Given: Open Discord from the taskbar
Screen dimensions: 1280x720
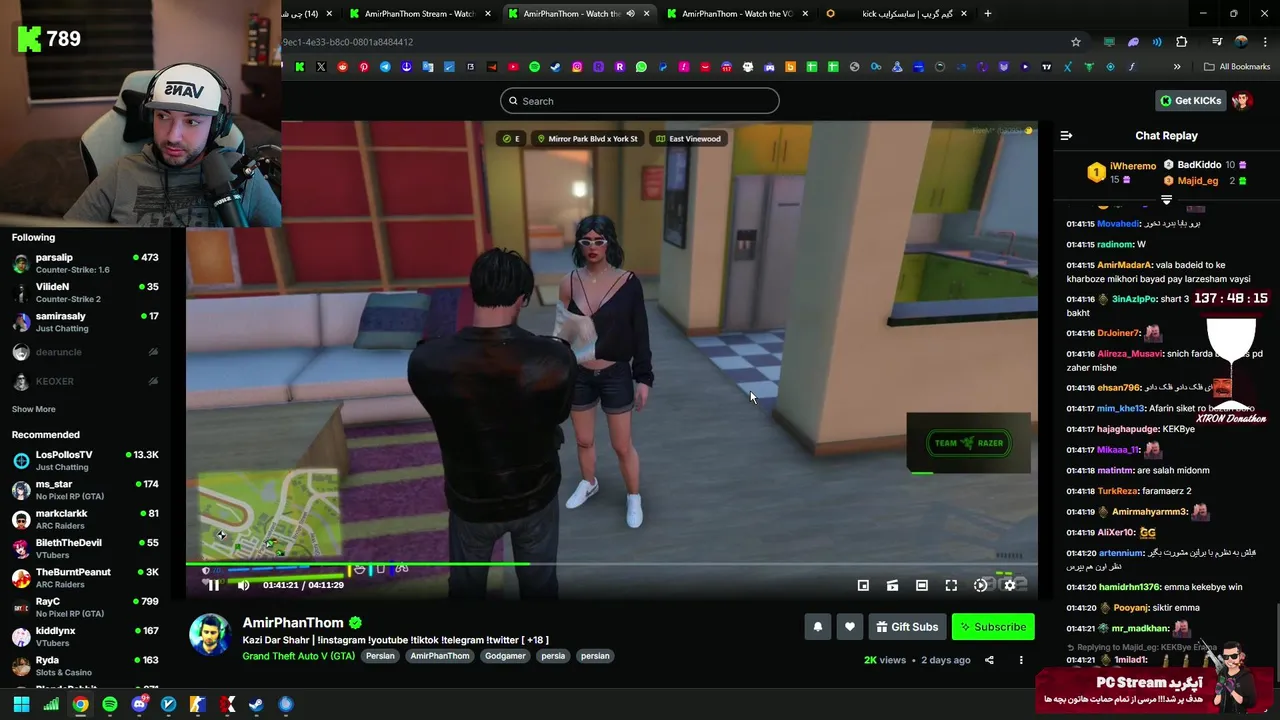Looking at the screenshot, I should click(x=139, y=704).
